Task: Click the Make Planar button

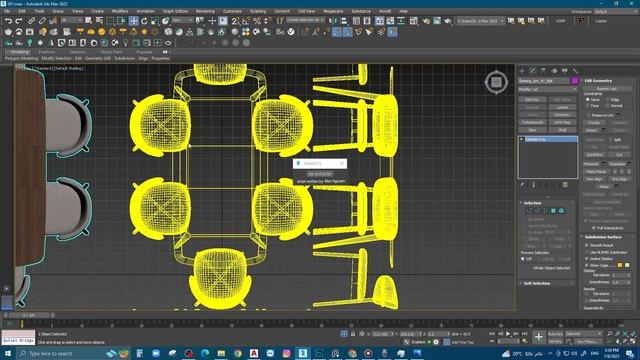Action: point(596,172)
